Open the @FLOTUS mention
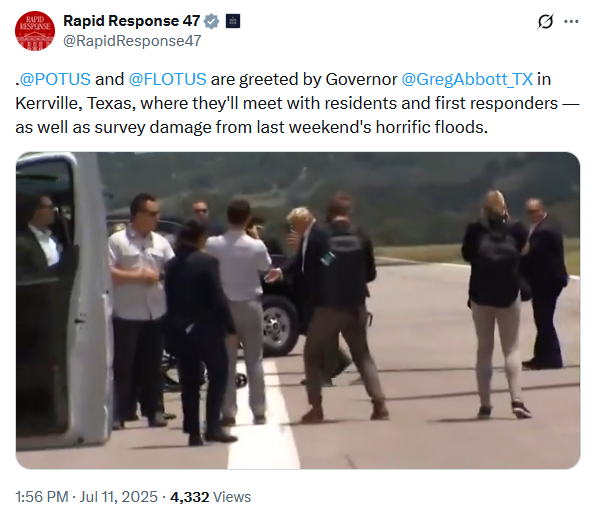Screen dimensions: 593x521 point(168,79)
